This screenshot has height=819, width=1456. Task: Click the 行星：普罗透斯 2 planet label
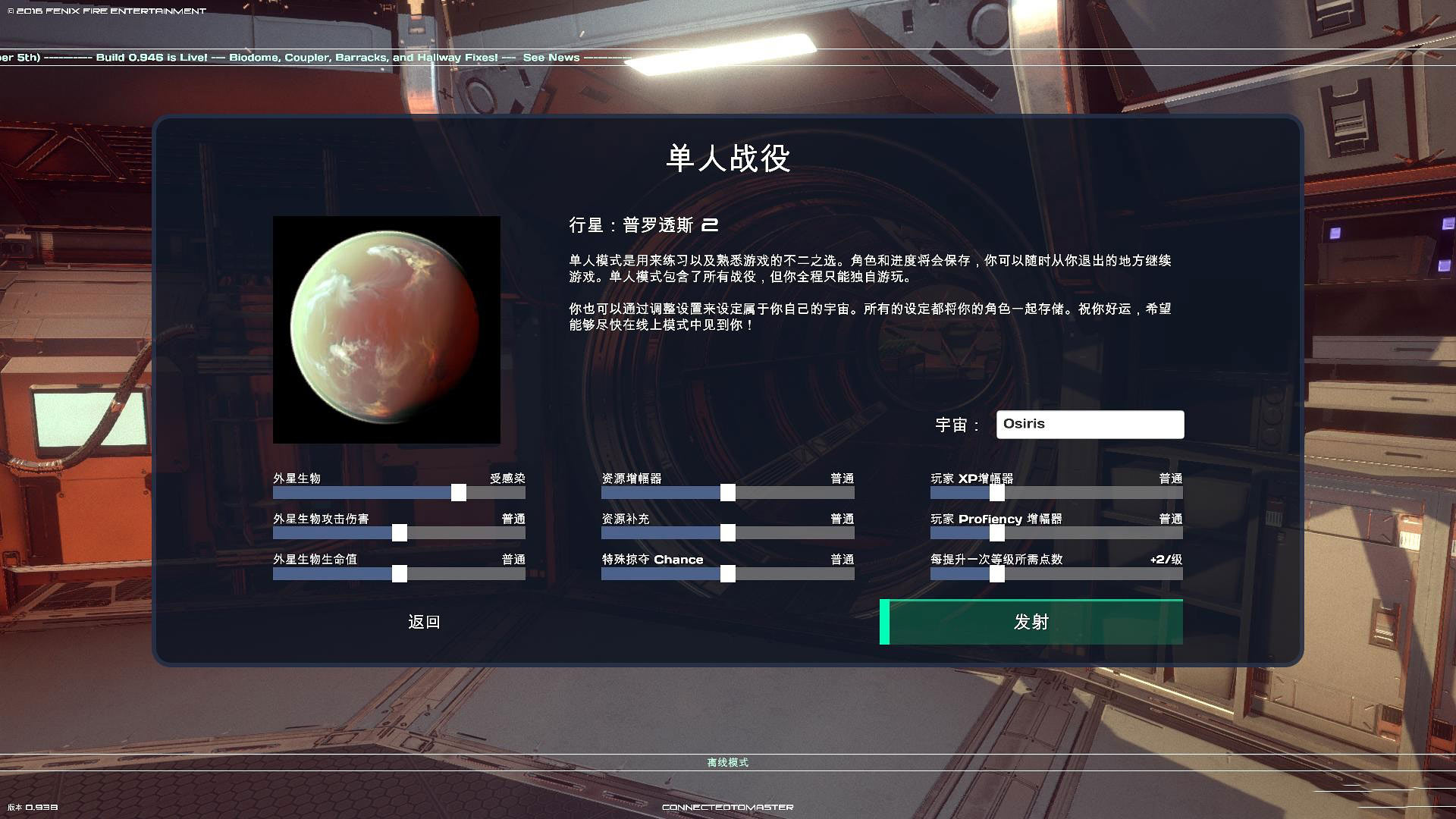(x=644, y=225)
